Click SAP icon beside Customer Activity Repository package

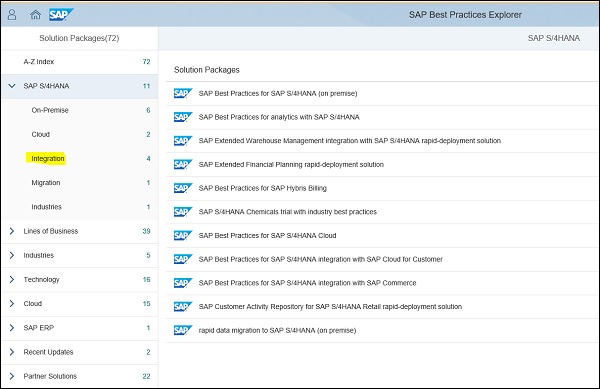tap(183, 307)
